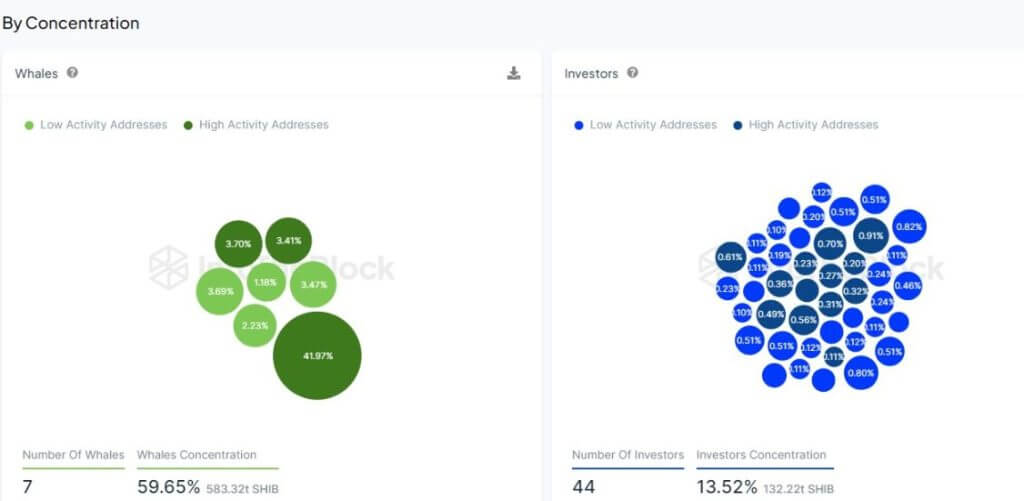Screen dimensions: 1024x501
Task: Click the 0.91% investor bubble
Action: coord(870,236)
